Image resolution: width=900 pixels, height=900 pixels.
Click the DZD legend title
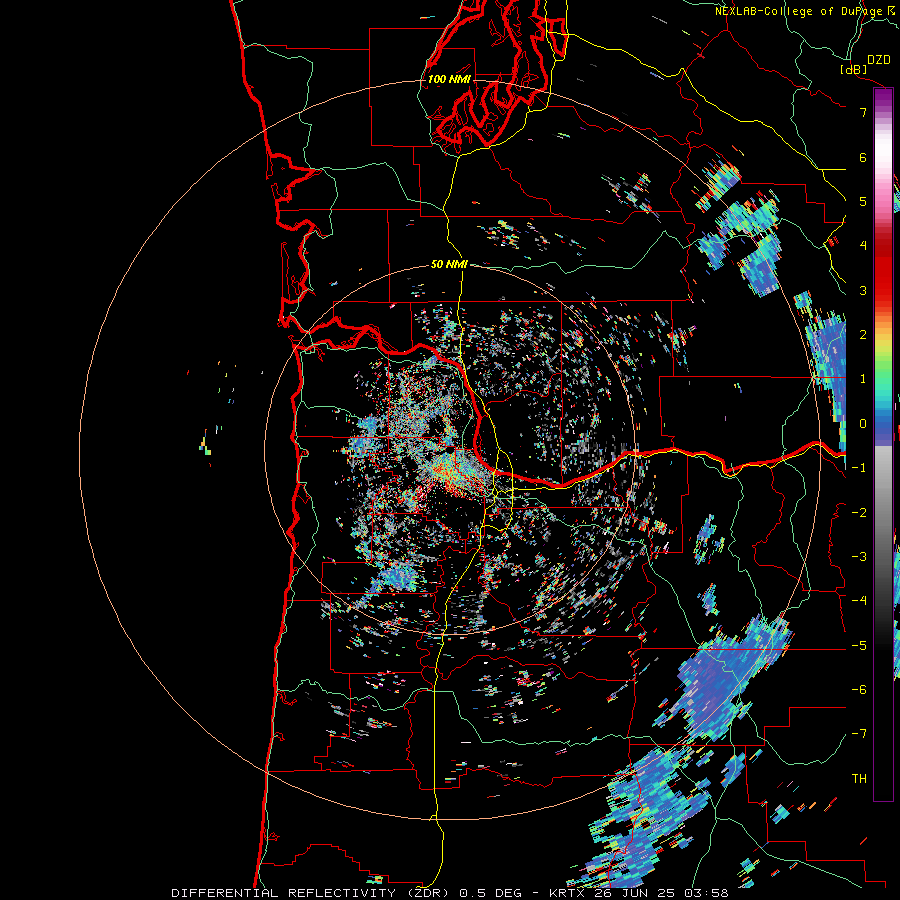879,60
